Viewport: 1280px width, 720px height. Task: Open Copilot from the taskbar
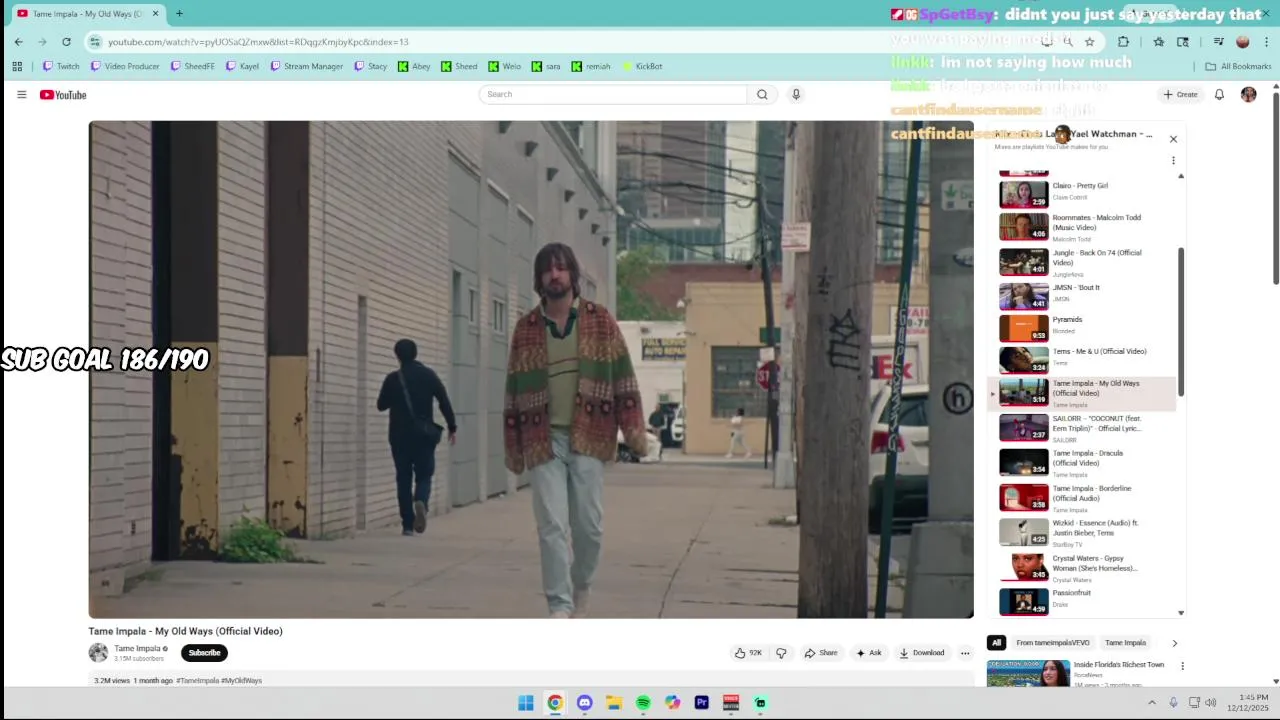tap(672, 703)
